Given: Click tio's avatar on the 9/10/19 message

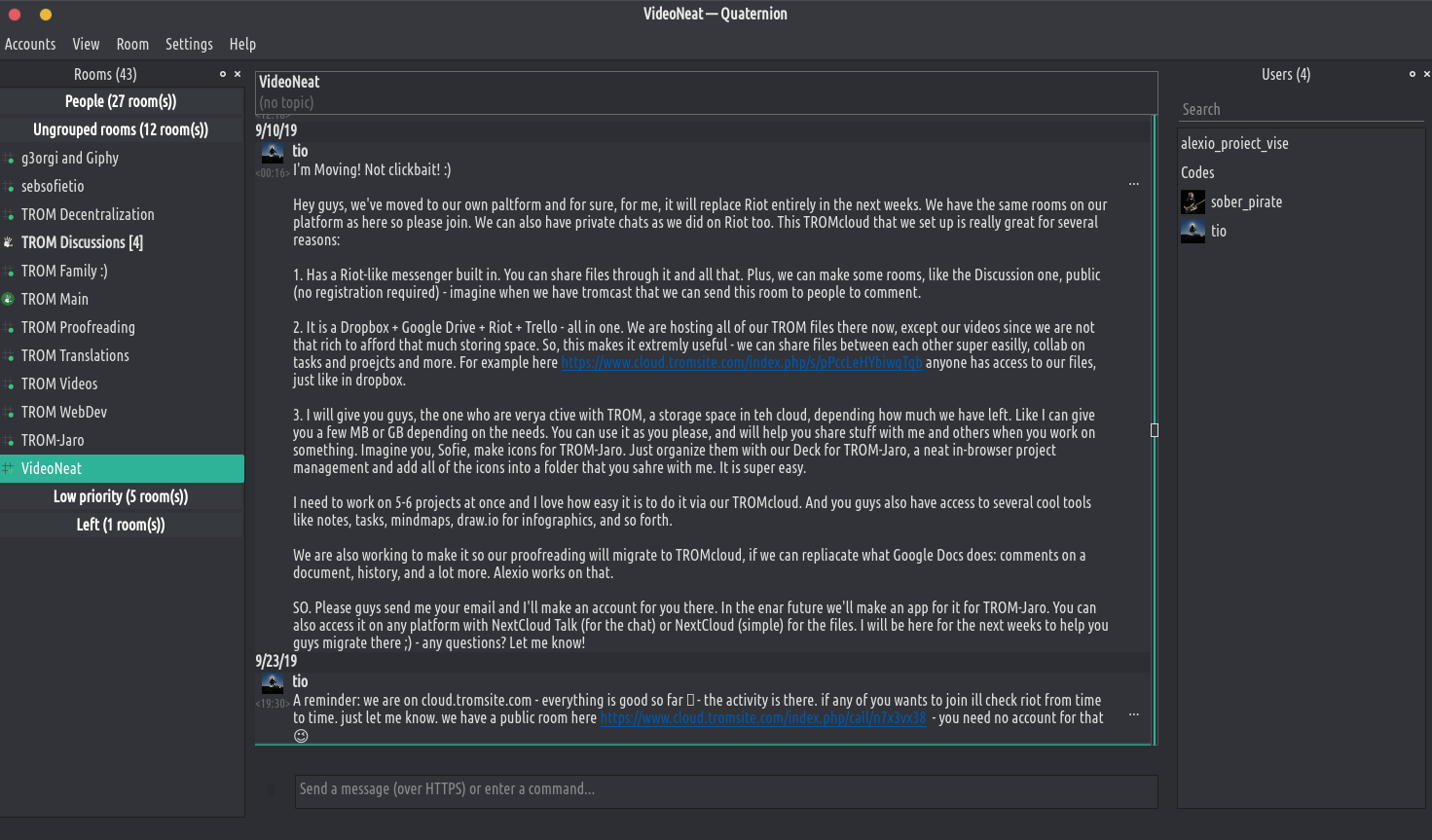Looking at the screenshot, I should tap(273, 152).
